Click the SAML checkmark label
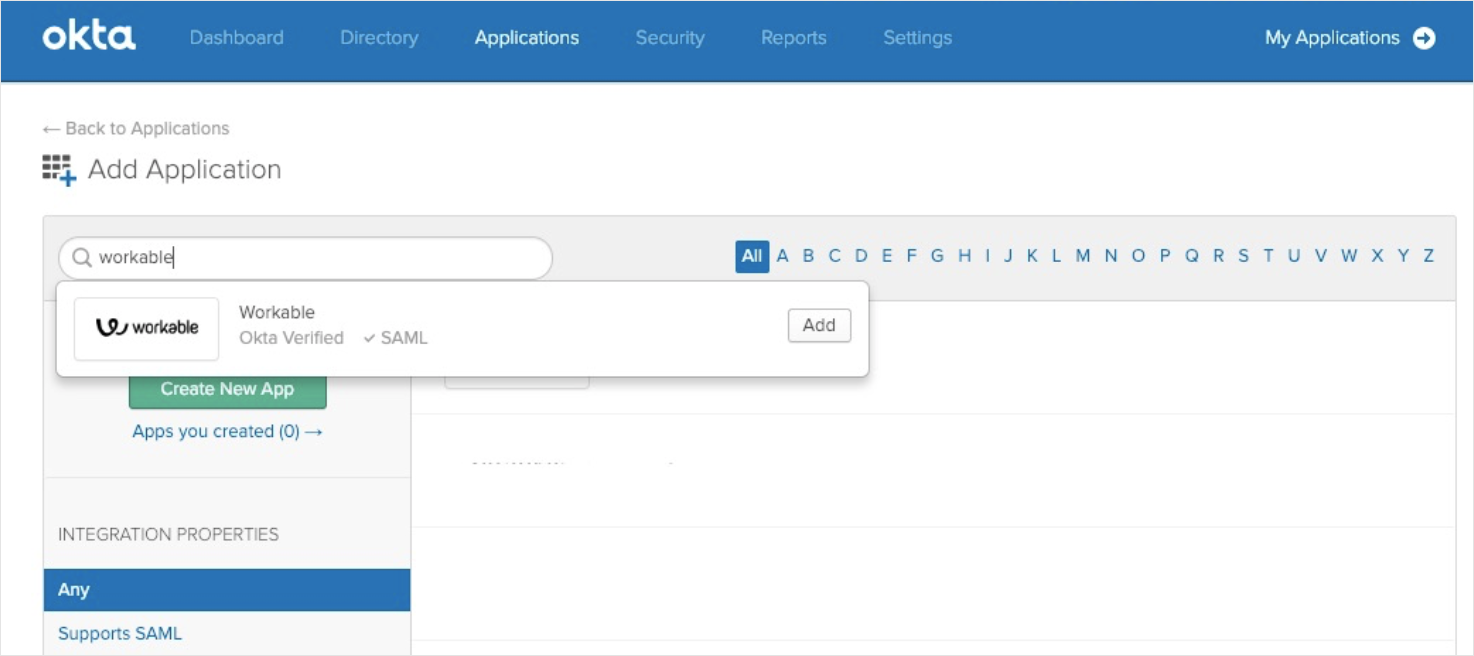The width and height of the screenshot is (1474, 656). pyautogui.click(x=396, y=338)
